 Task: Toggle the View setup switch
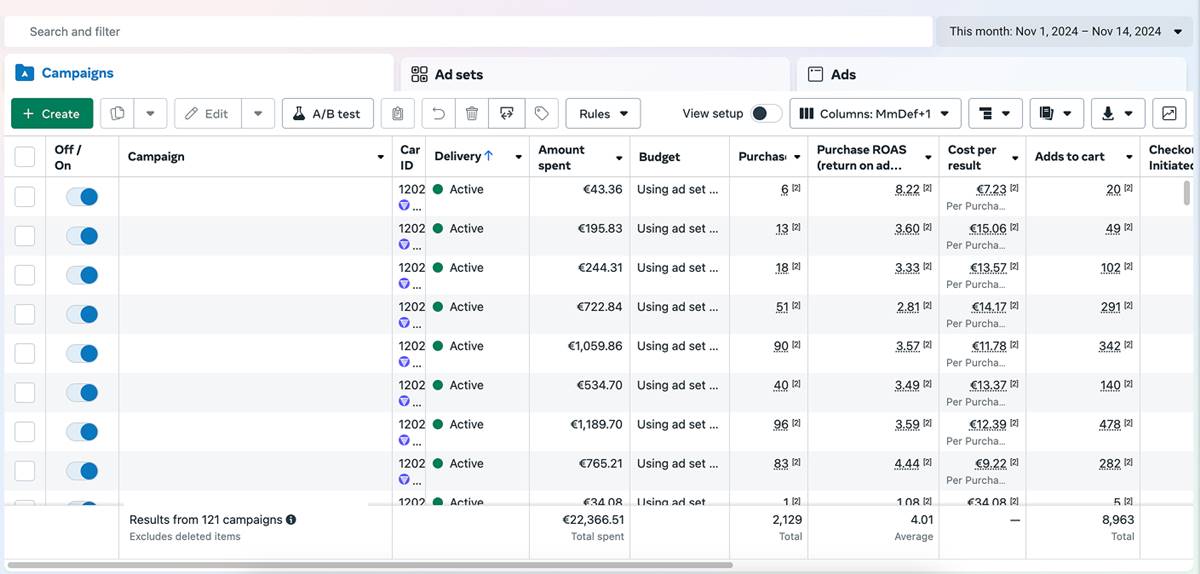(x=766, y=114)
